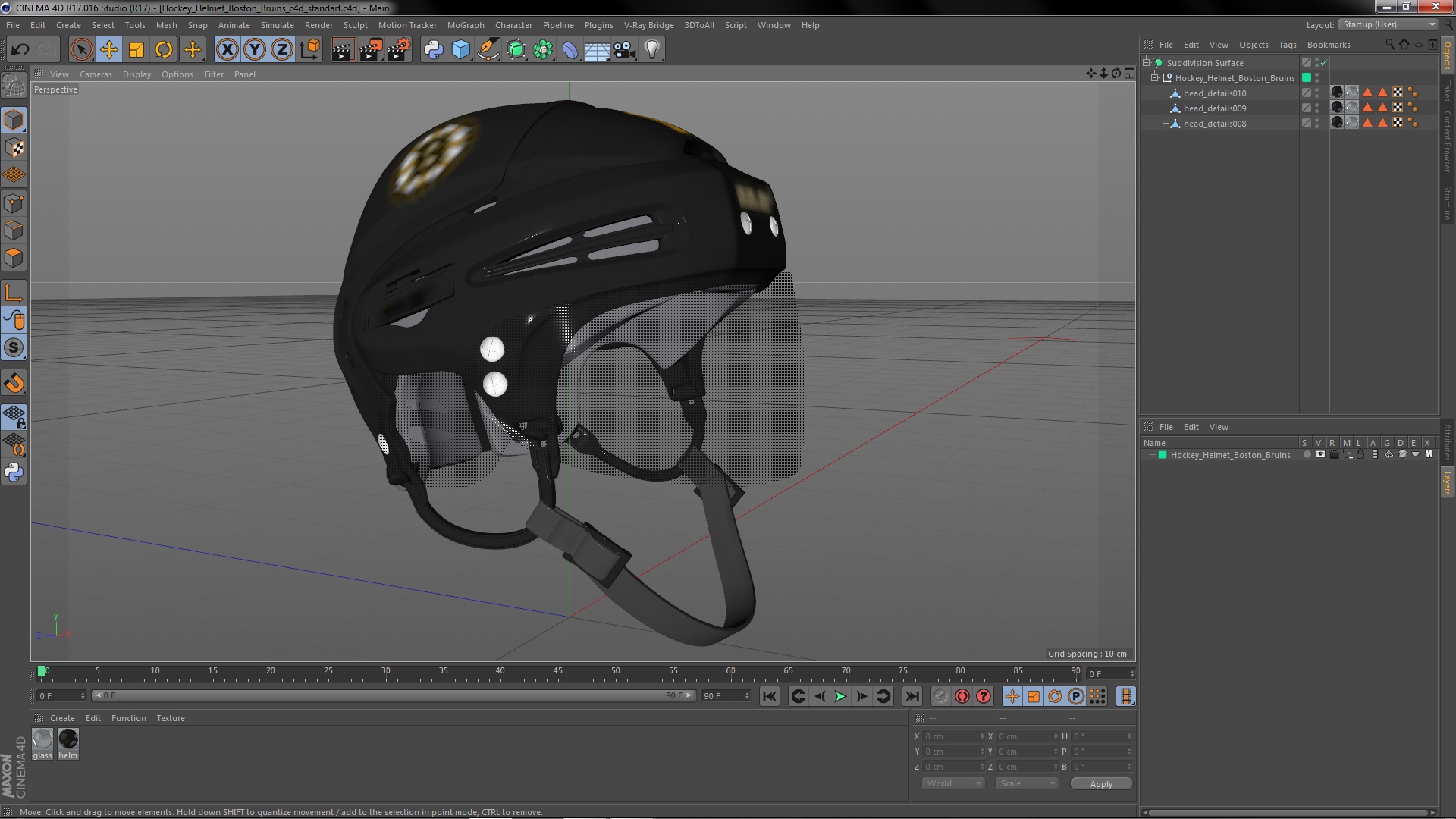
Task: Open the File menu
Action: point(13,25)
